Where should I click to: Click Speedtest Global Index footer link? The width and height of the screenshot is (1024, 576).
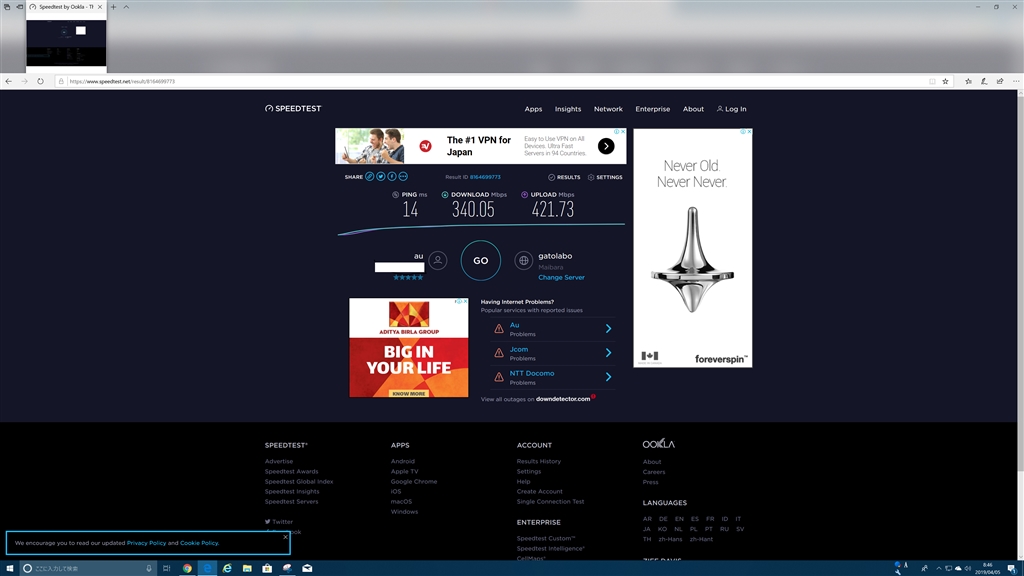tap(298, 481)
